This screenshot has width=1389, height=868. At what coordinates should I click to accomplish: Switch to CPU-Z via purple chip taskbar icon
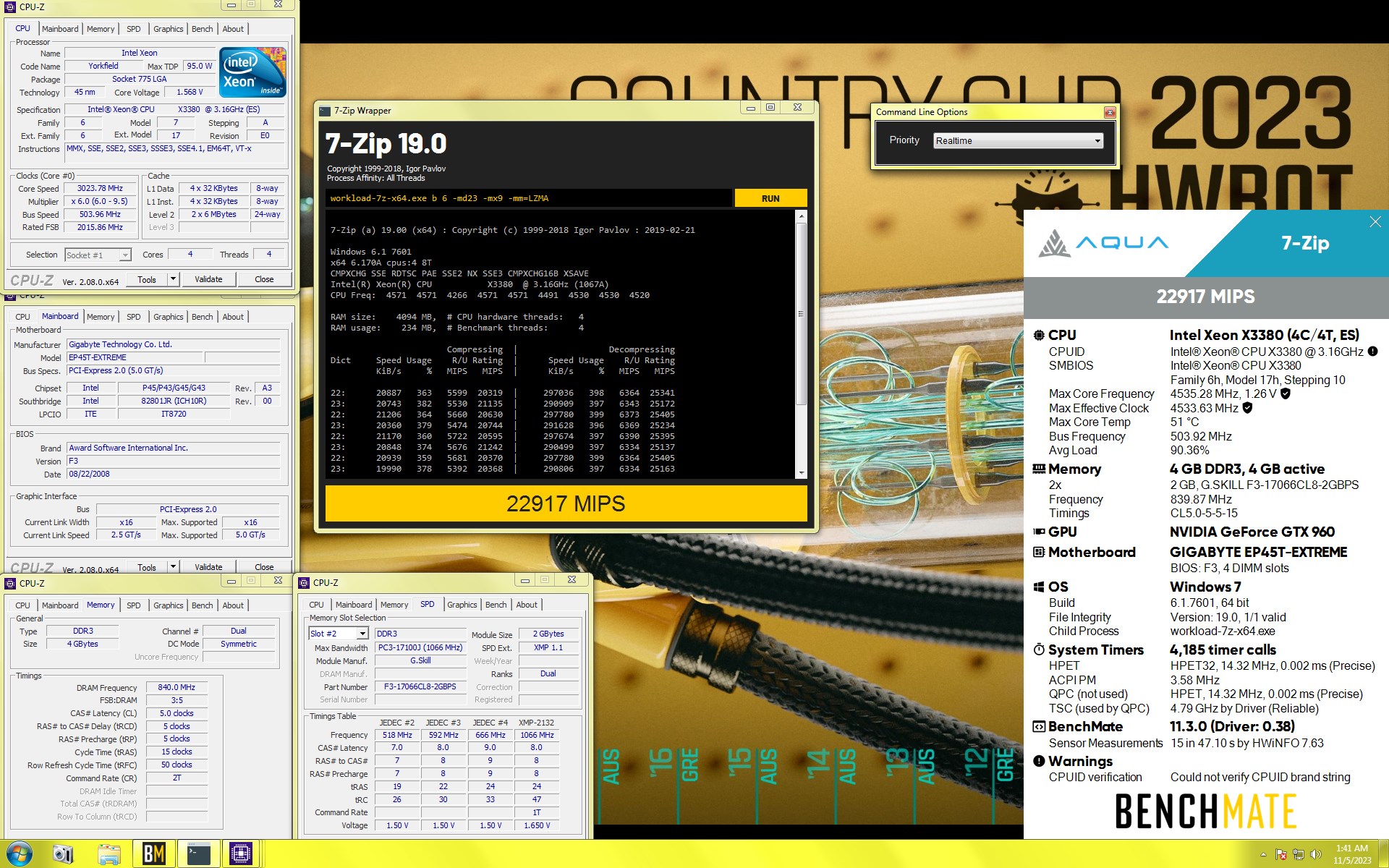pyautogui.click(x=241, y=854)
